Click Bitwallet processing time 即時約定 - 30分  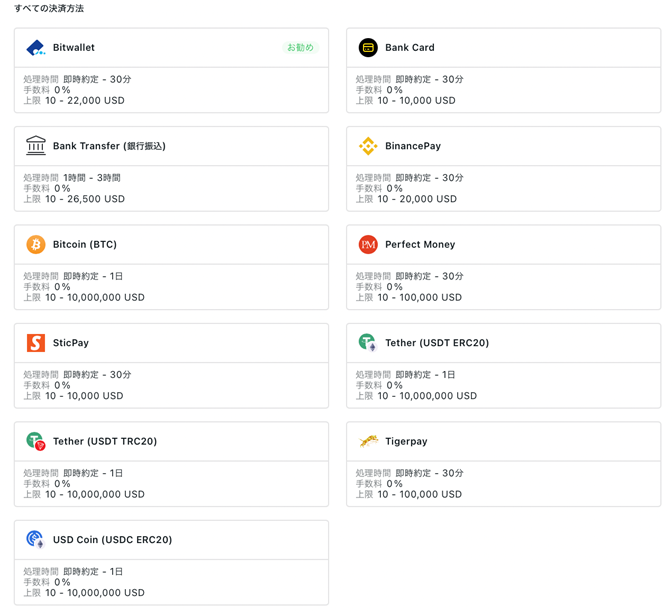pos(97,79)
